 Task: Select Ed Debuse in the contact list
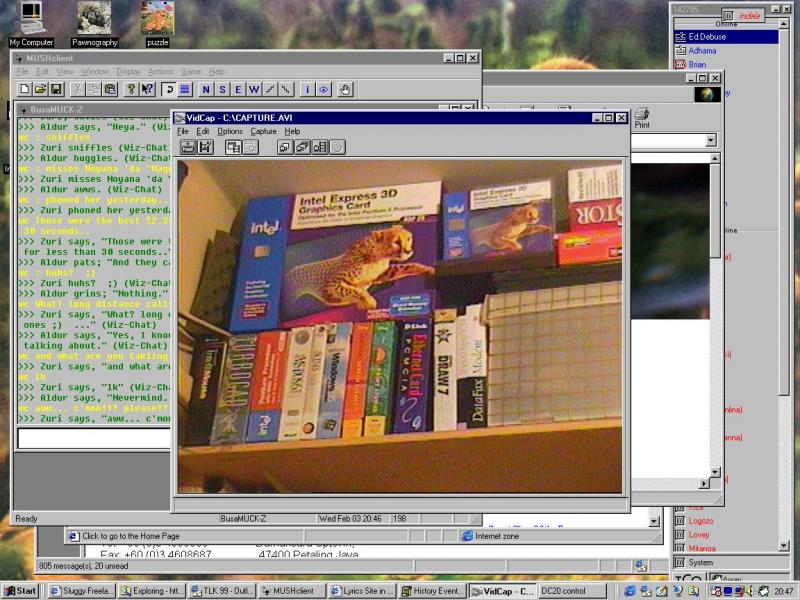point(726,37)
